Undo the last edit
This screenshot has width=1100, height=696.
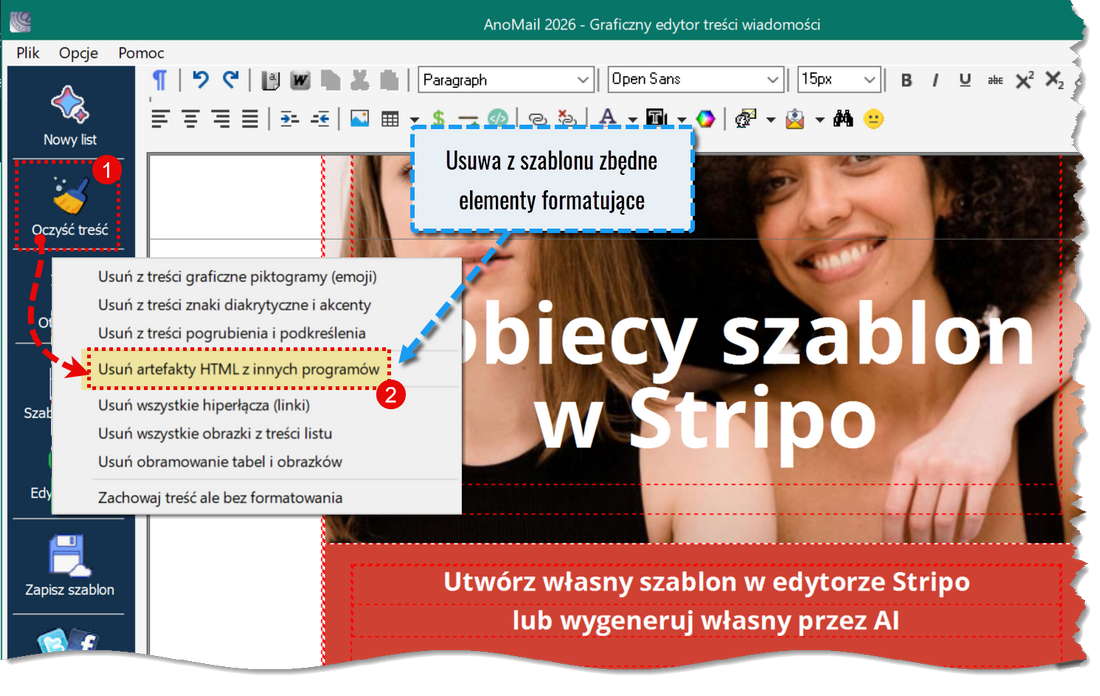coord(201,79)
